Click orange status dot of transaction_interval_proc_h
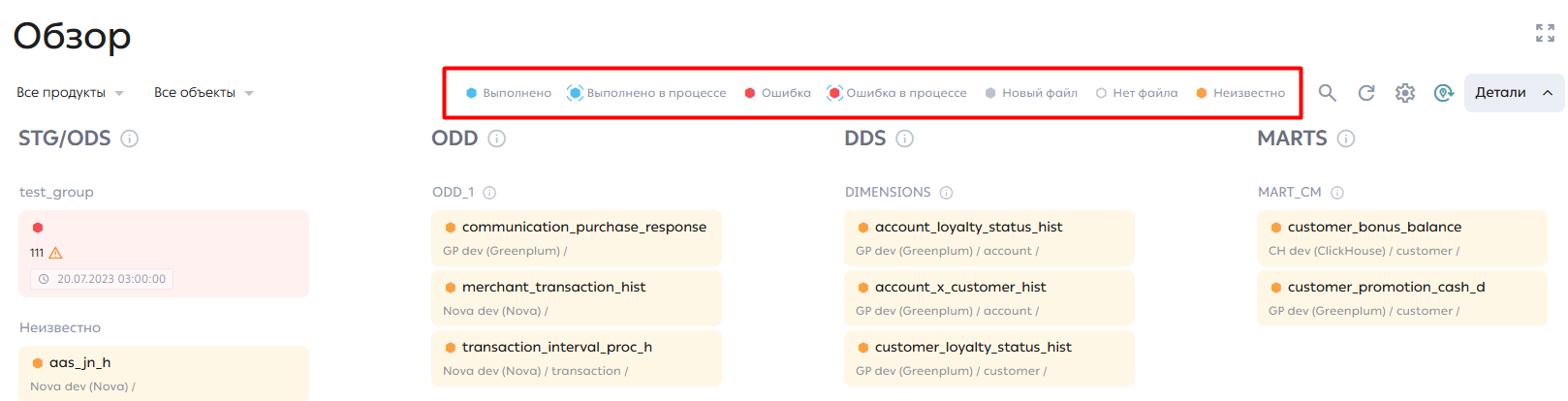Image resolution: width=1568 pixels, height=401 pixels. (451, 348)
